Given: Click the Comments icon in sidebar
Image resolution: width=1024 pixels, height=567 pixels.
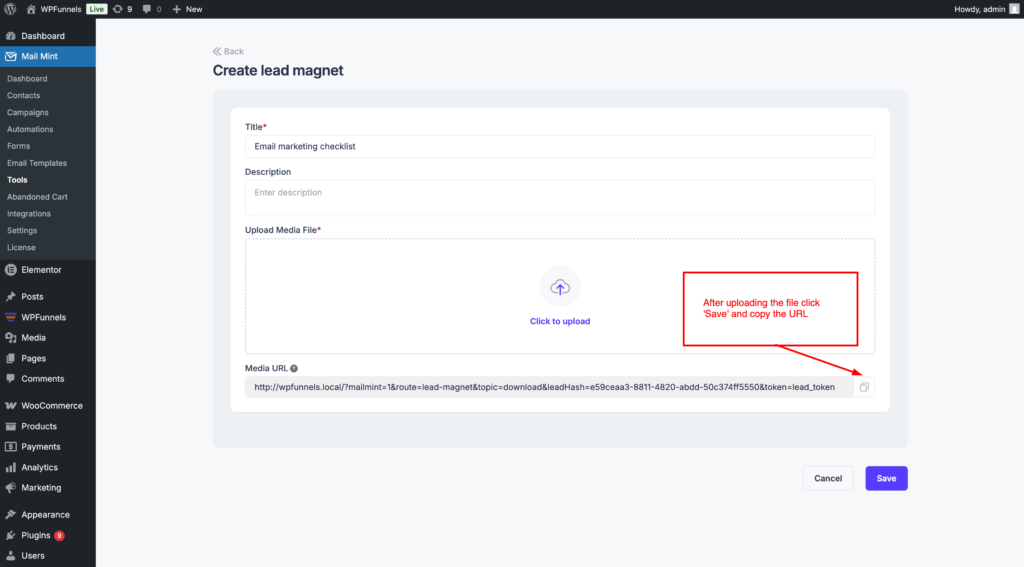Looking at the screenshot, I should pyautogui.click(x=10, y=379).
